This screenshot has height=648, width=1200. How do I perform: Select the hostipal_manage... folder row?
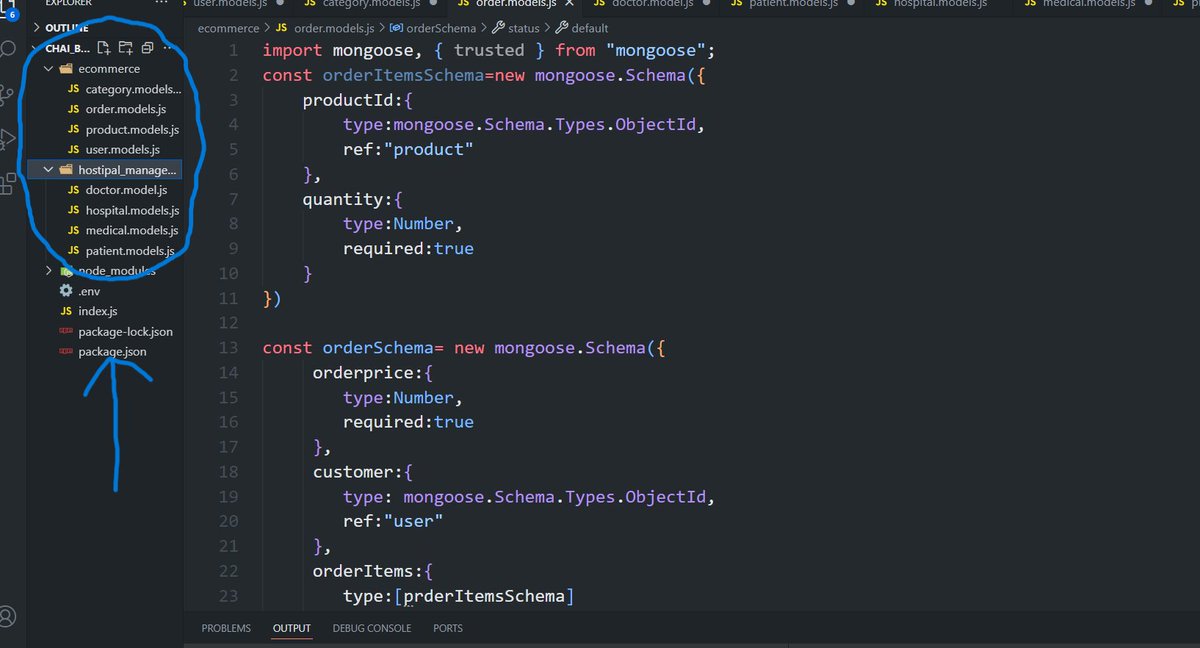tap(105, 170)
